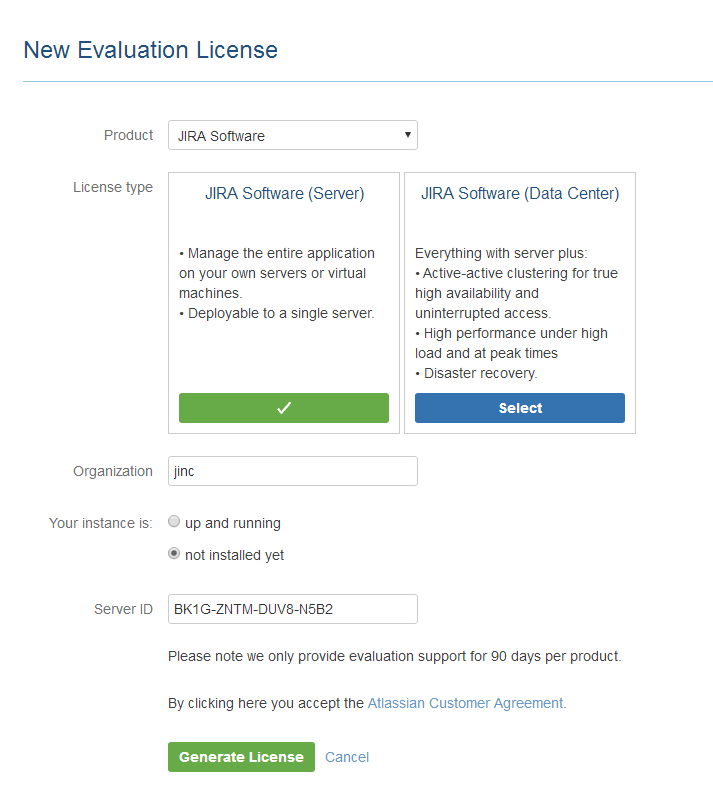Click the Data Center card feature list
Screen dimensions: 713x806
point(517,313)
